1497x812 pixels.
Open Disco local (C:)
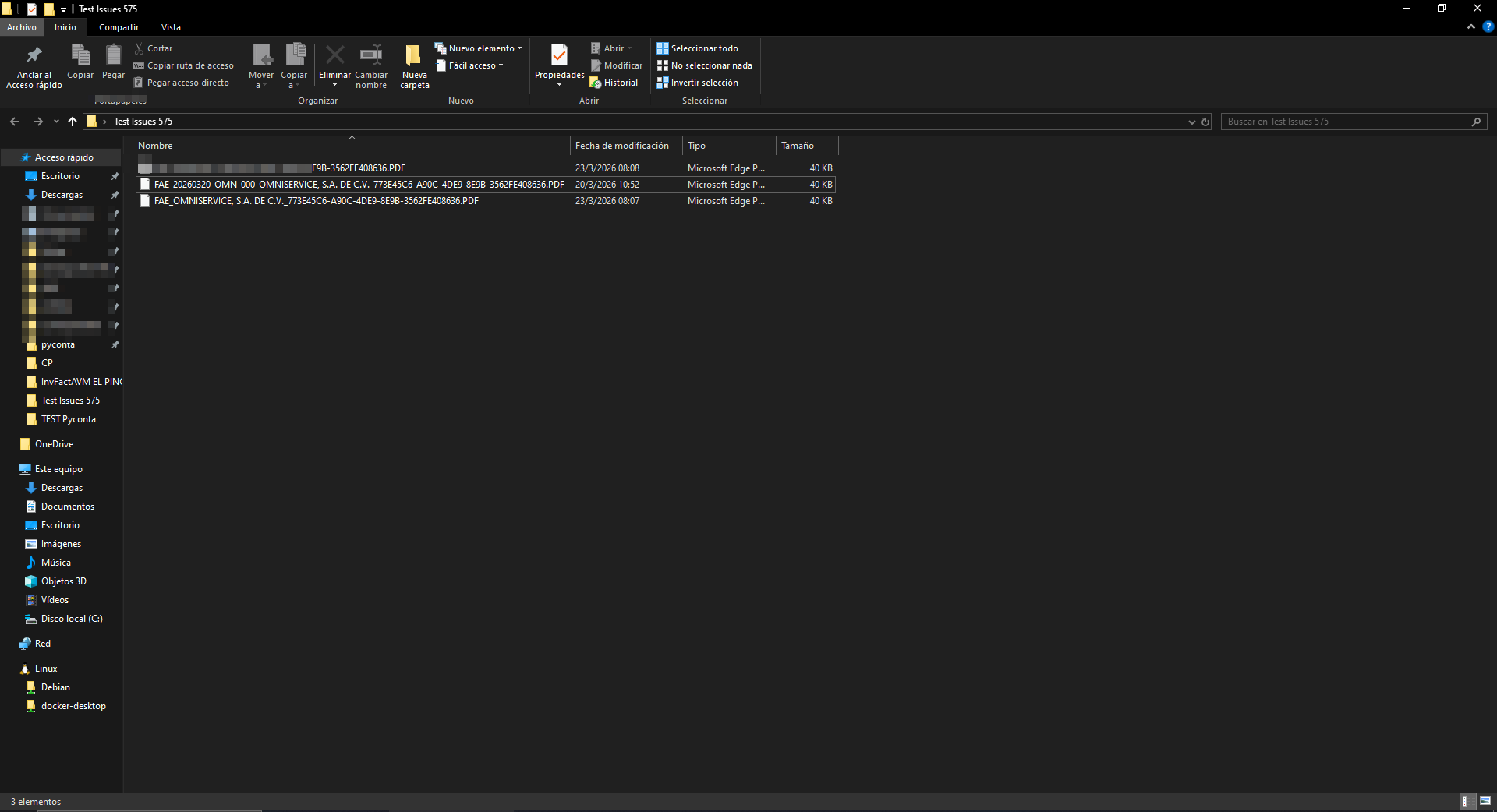pyautogui.click(x=72, y=619)
